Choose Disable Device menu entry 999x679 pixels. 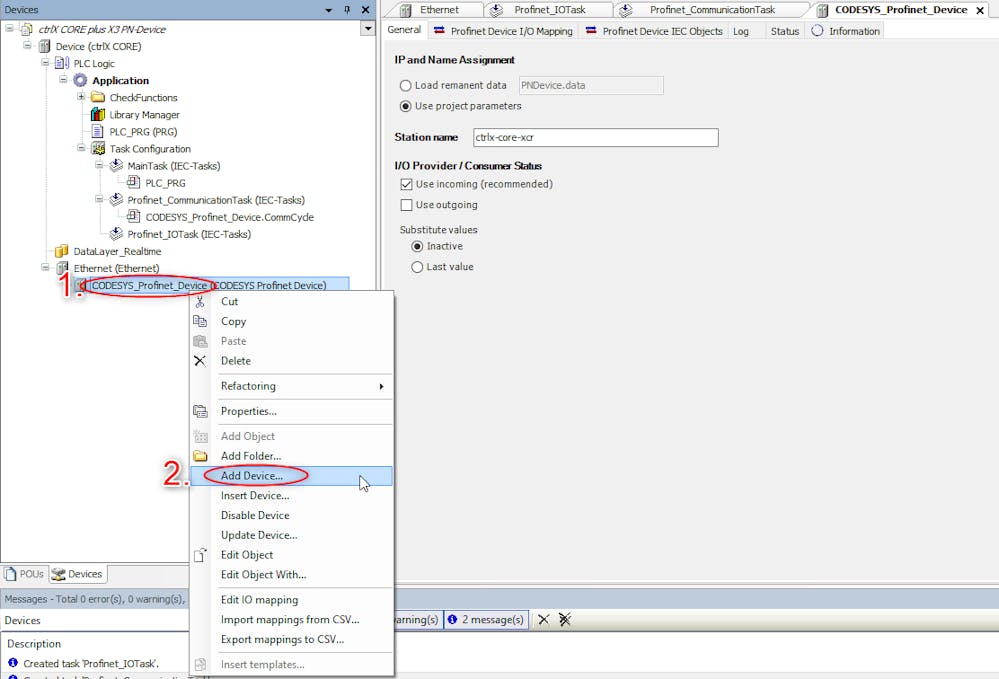point(292,515)
